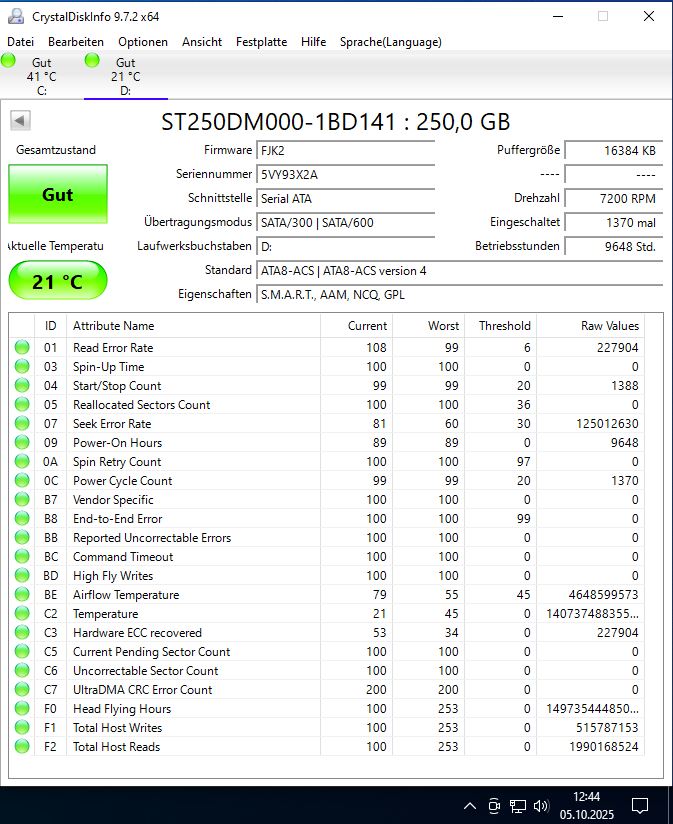Open the Festplatte menu
Image resolution: width=673 pixels, height=824 pixels.
click(261, 42)
